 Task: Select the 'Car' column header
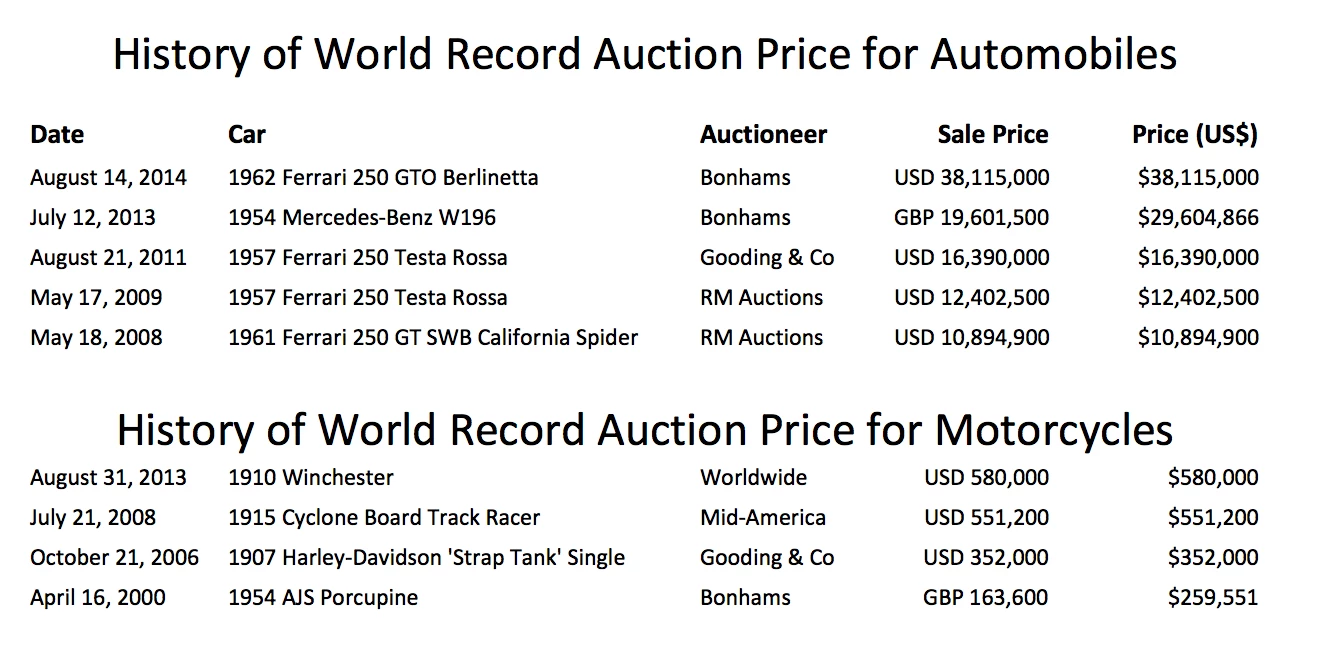(247, 134)
